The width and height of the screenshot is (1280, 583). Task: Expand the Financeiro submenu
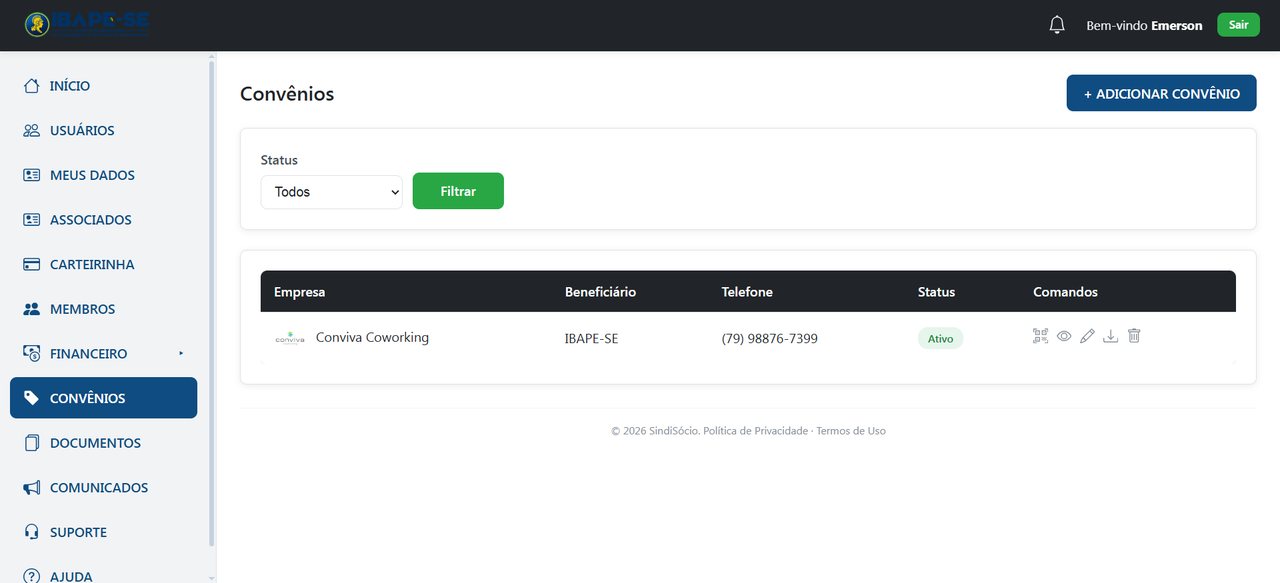[x=104, y=354]
